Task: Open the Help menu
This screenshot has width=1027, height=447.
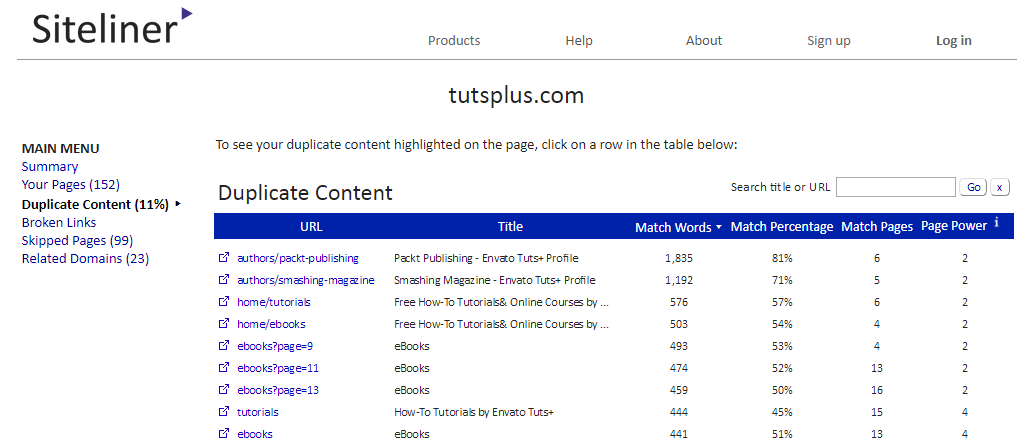Action: (x=579, y=41)
